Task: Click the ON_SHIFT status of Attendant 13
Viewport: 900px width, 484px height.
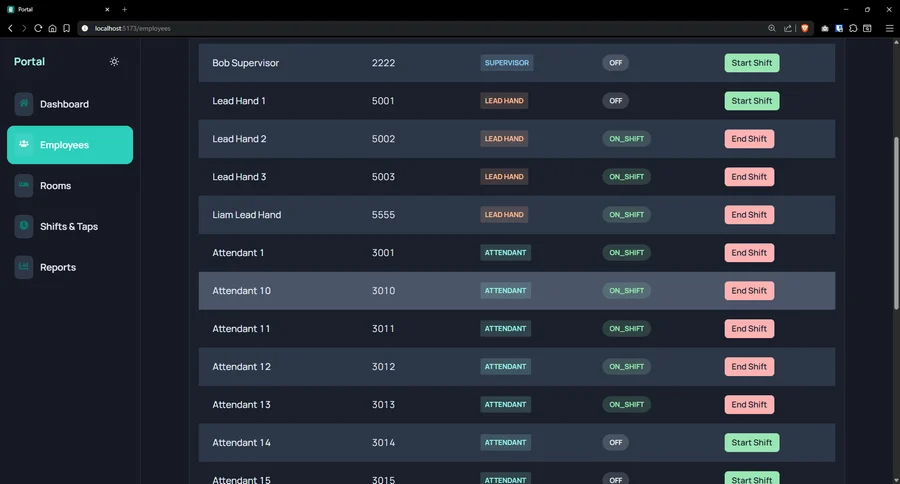Action: pyautogui.click(x=626, y=404)
